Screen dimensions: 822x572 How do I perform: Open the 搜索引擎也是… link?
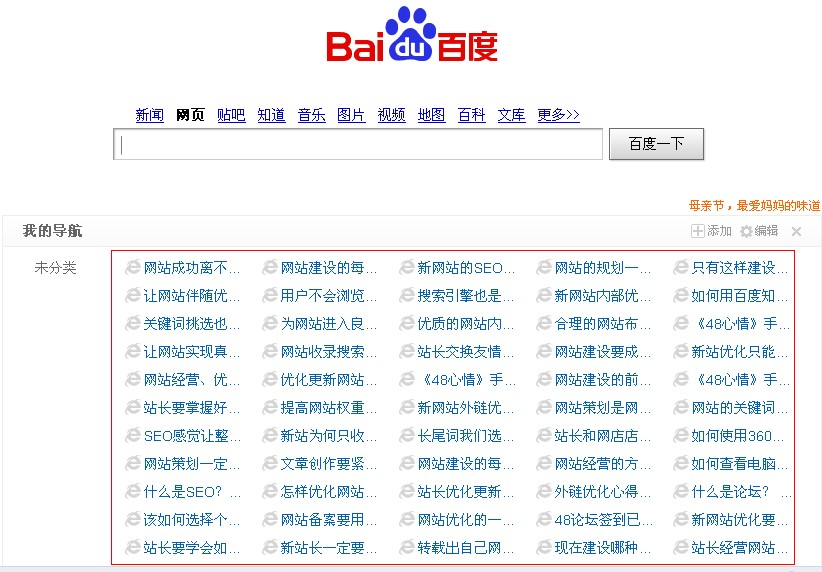[466, 296]
